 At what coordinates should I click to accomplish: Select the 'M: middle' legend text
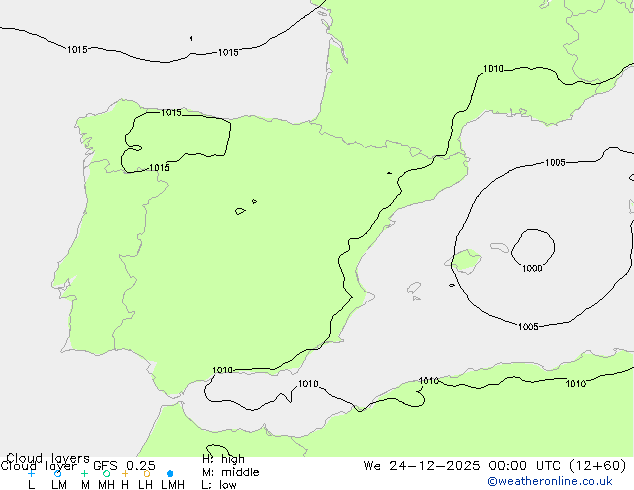coord(230,472)
